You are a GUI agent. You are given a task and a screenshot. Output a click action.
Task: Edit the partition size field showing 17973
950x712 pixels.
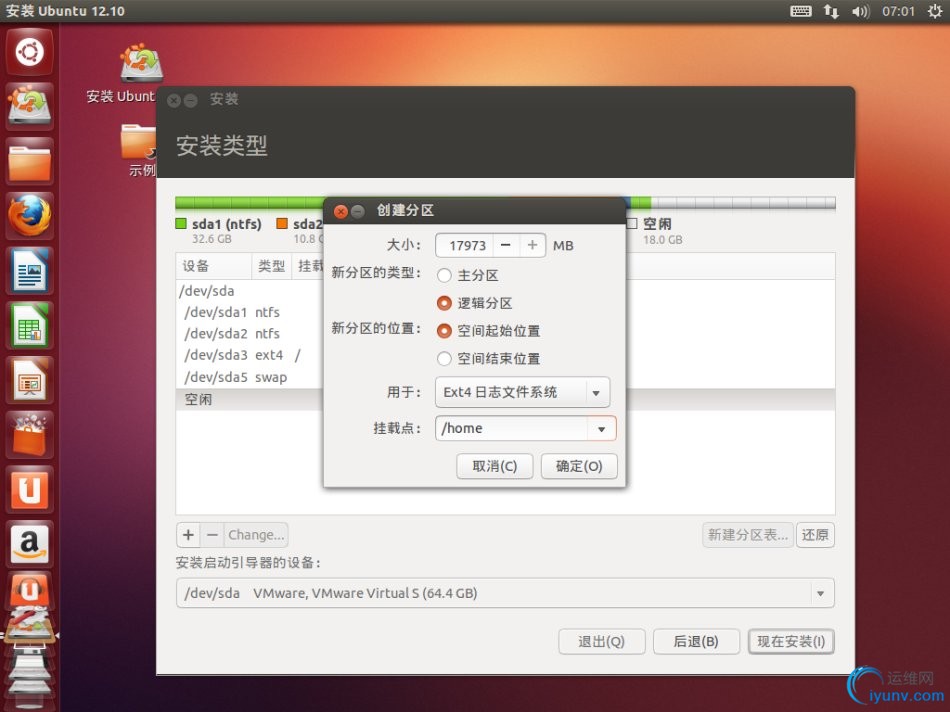pos(465,245)
